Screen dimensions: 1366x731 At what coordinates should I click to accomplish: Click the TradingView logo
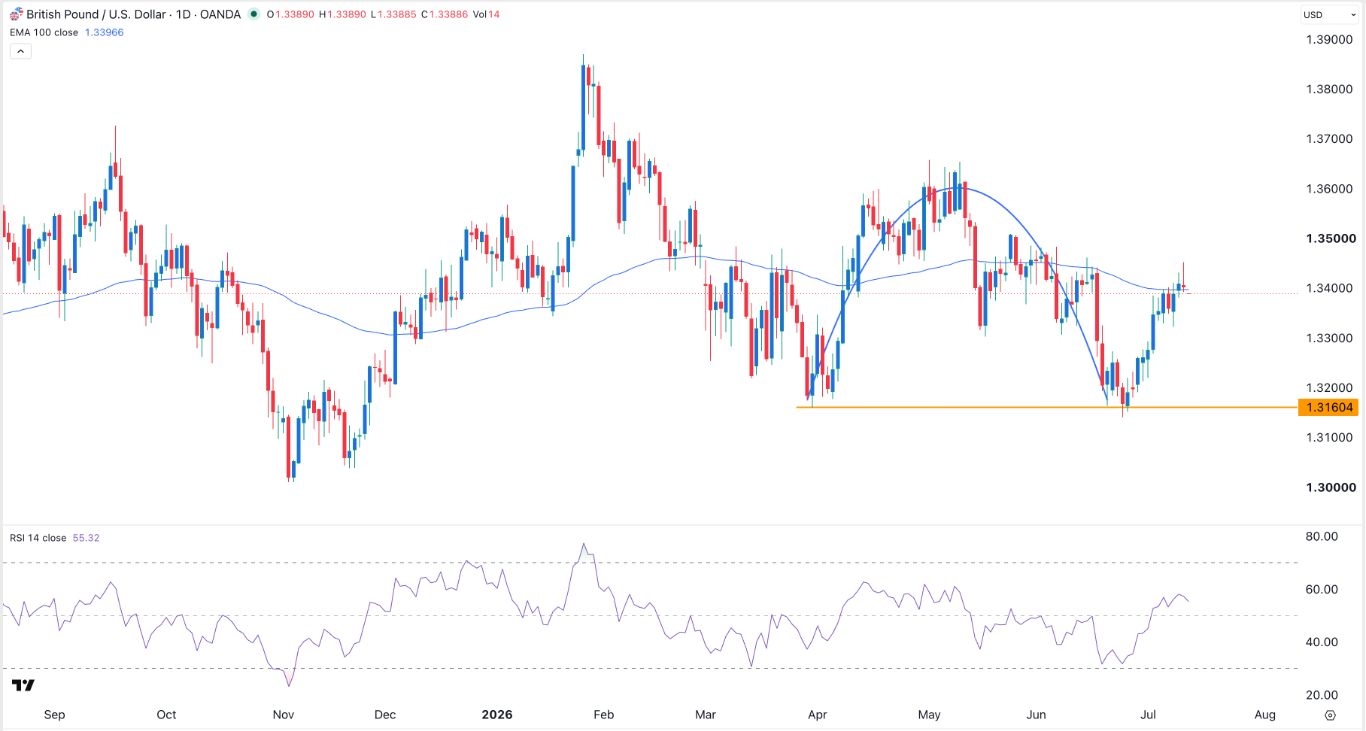pyautogui.click(x=23, y=685)
